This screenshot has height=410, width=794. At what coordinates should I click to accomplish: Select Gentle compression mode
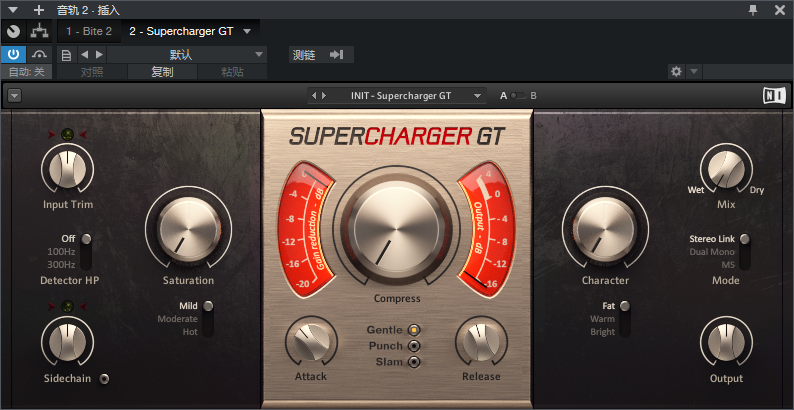(414, 330)
